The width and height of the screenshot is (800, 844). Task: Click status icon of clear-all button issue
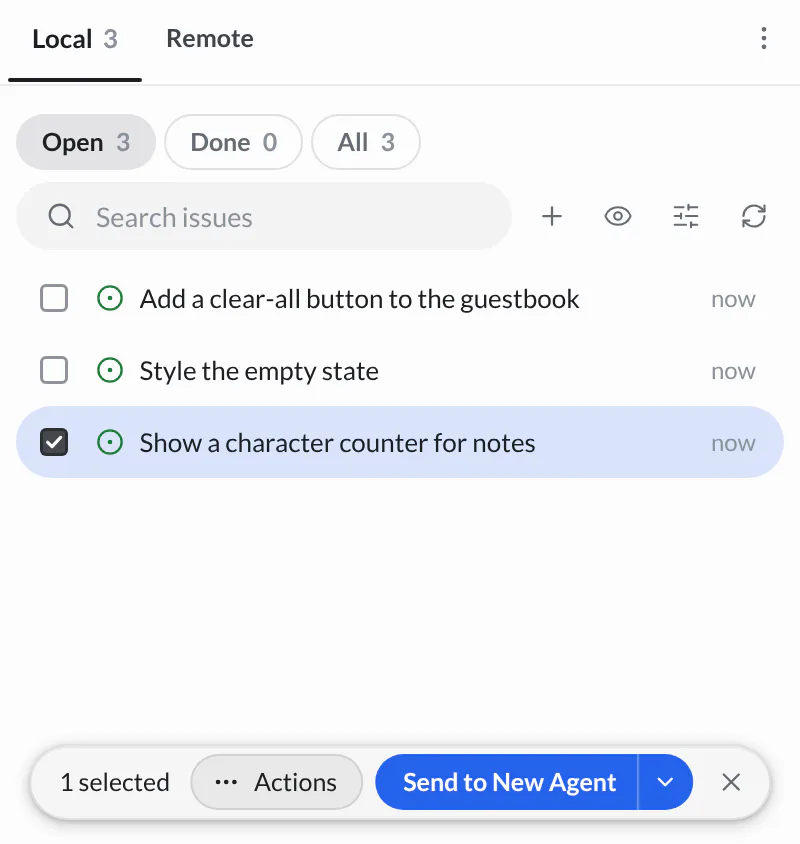[x=110, y=298]
